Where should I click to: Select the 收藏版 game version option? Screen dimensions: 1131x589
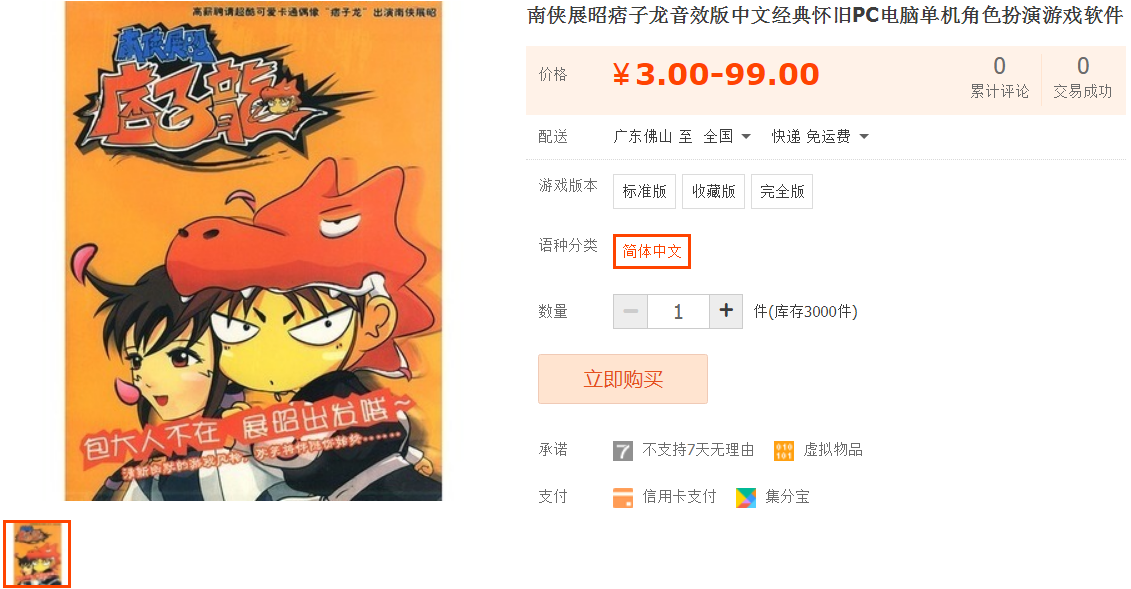tap(713, 192)
